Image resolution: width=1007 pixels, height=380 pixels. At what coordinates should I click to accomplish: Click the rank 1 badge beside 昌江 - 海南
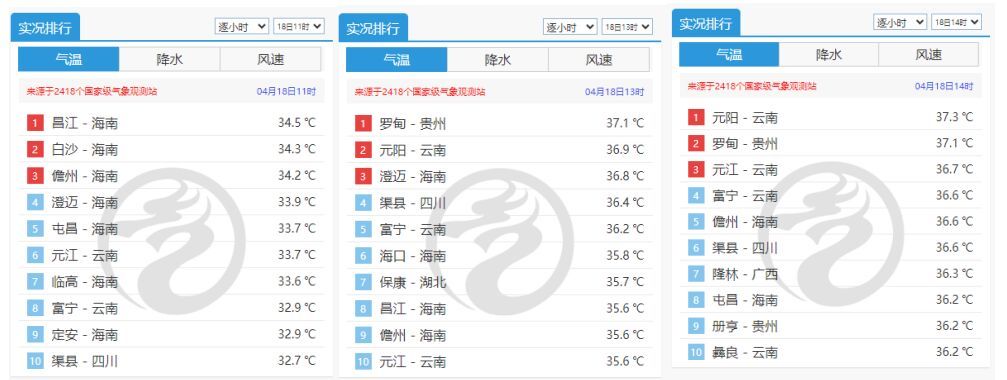pyautogui.click(x=35, y=123)
